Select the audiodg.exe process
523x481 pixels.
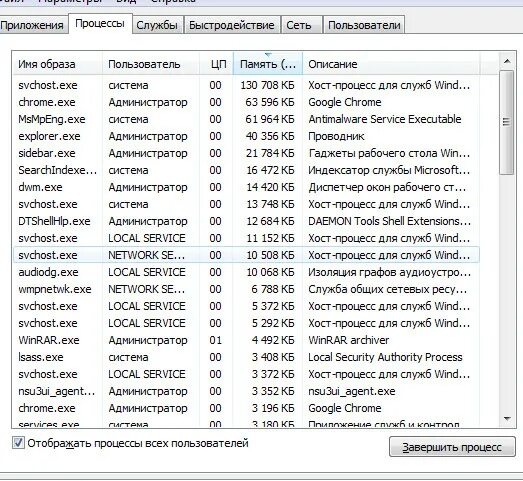point(246,273)
